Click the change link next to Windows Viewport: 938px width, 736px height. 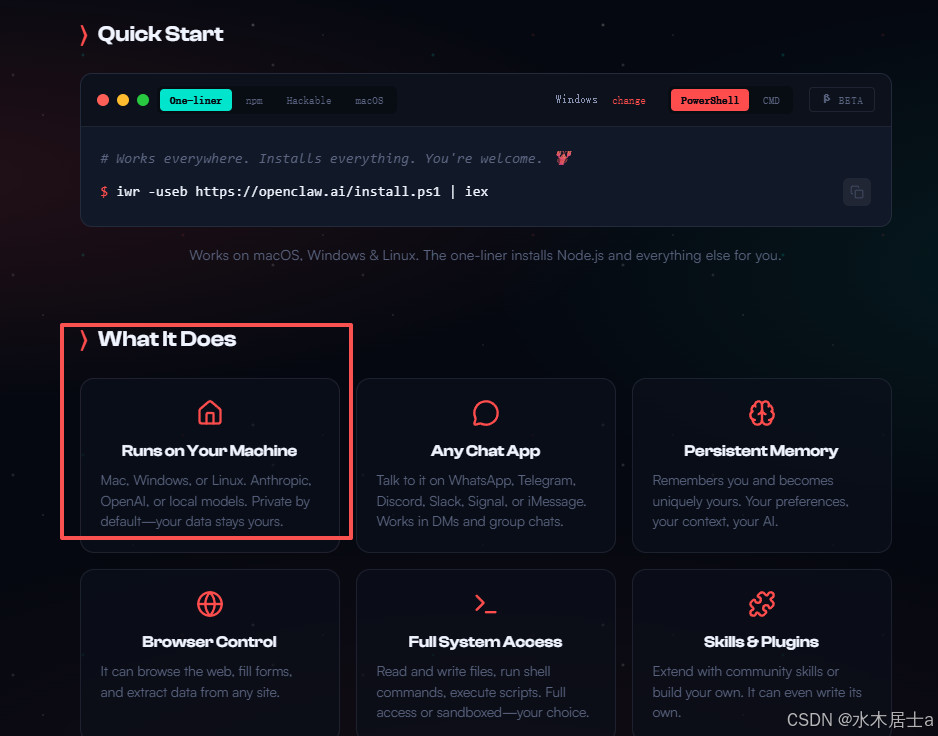pos(629,101)
